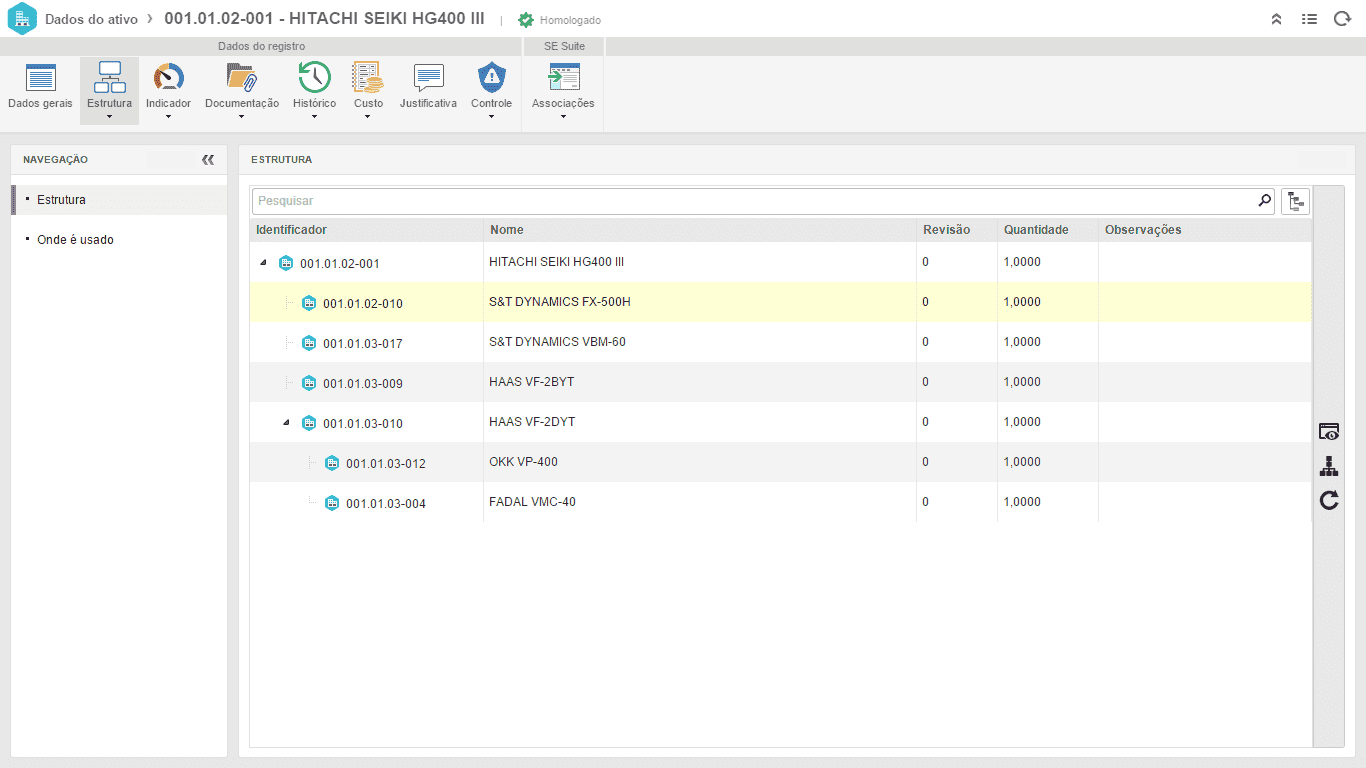Open the Histórico dropdown arrow
This screenshot has height=768, width=1366.
[x=314, y=117]
